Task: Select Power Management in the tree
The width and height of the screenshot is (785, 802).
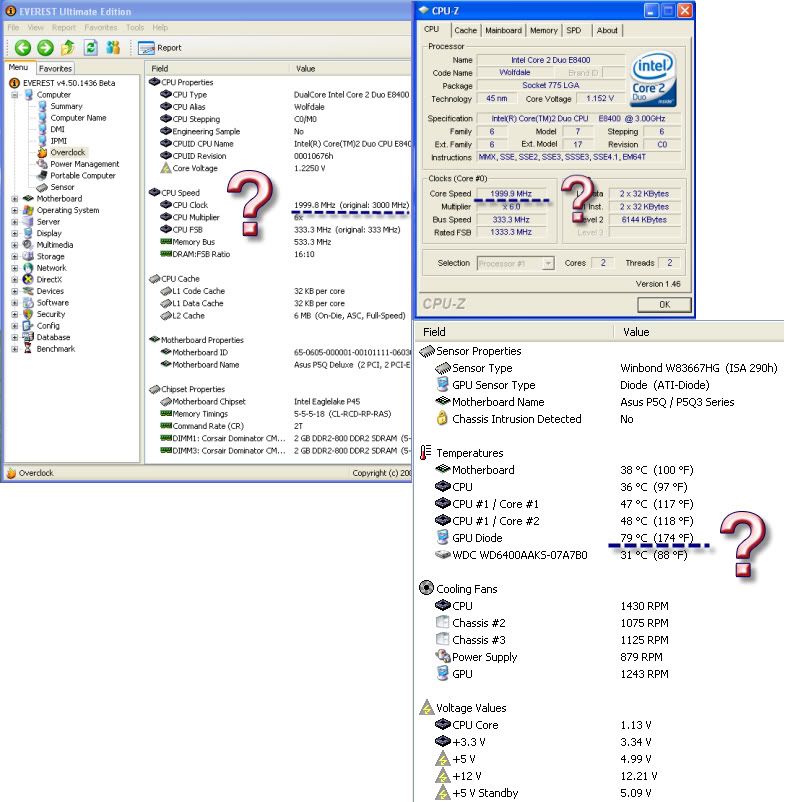Action: tap(84, 164)
